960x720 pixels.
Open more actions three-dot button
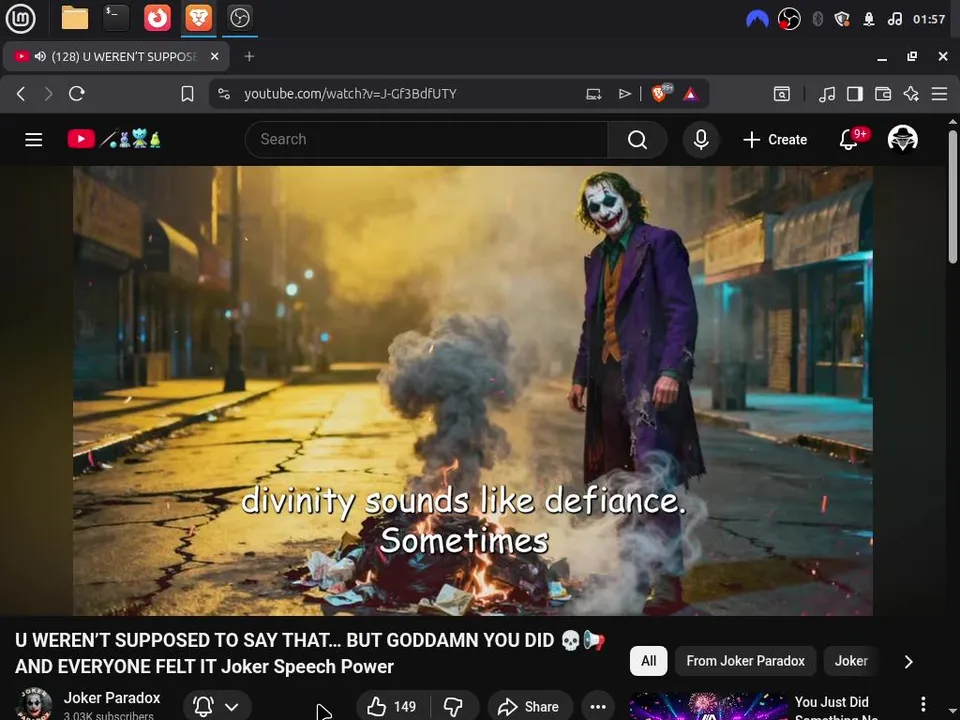point(598,707)
